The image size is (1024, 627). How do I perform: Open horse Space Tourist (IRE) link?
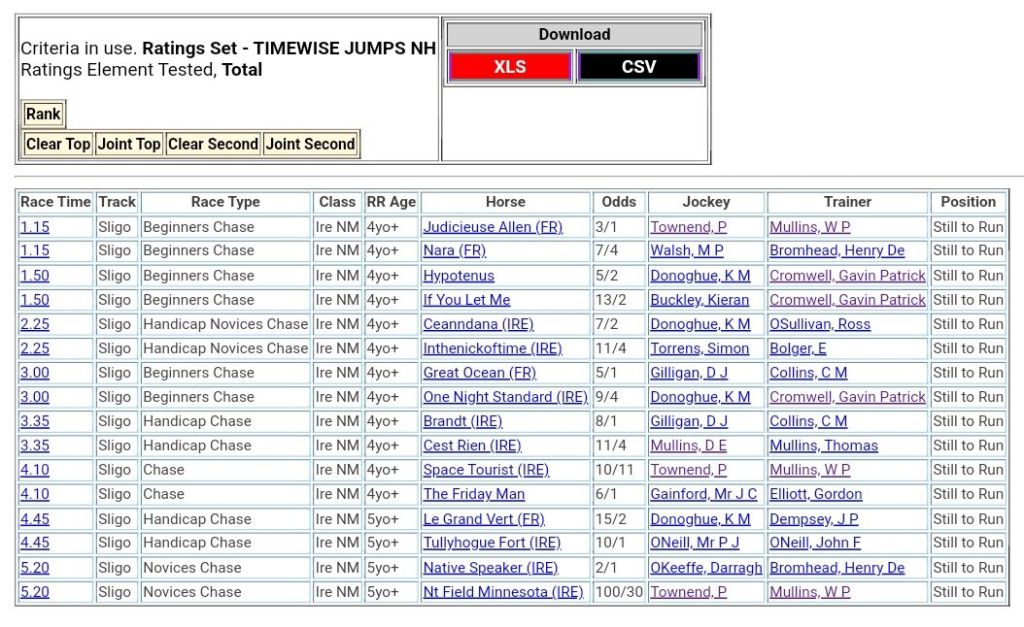point(485,470)
